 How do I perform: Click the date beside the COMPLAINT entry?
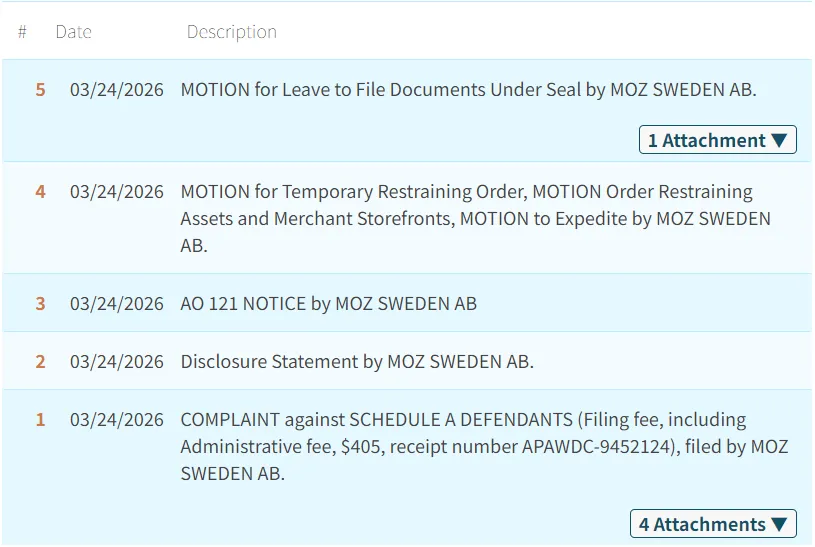coord(116,420)
